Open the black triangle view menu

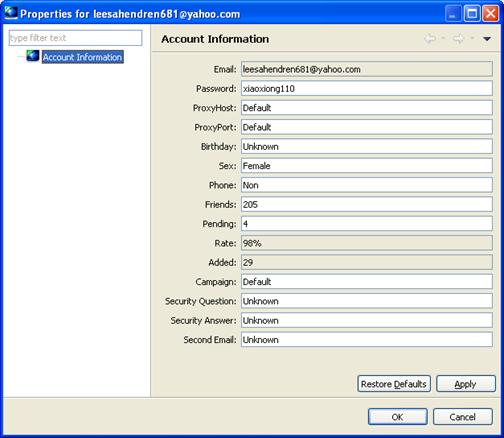(487, 39)
